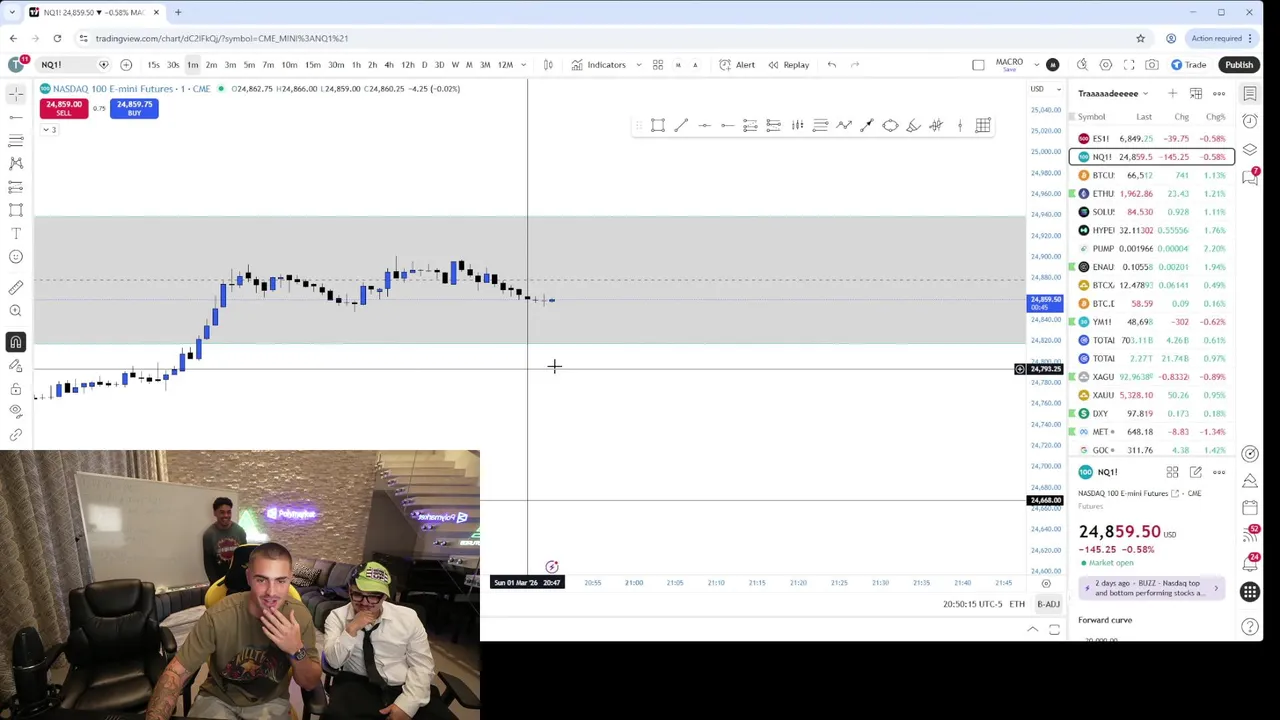This screenshot has width=1280, height=720.
Task: Select the BTCU row in watchlist
Action: click(x=1152, y=175)
